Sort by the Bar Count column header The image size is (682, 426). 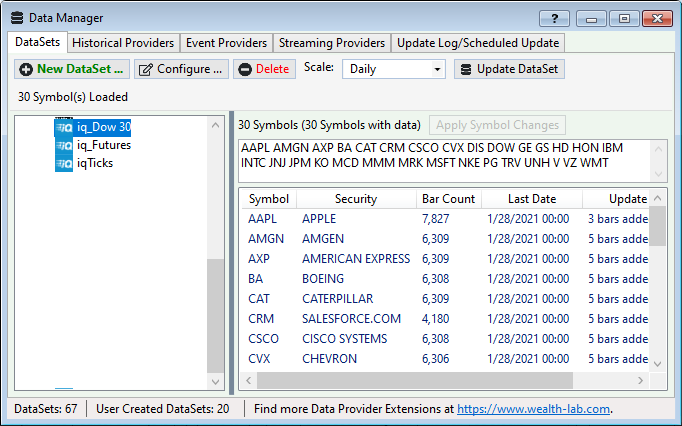[x=448, y=199]
